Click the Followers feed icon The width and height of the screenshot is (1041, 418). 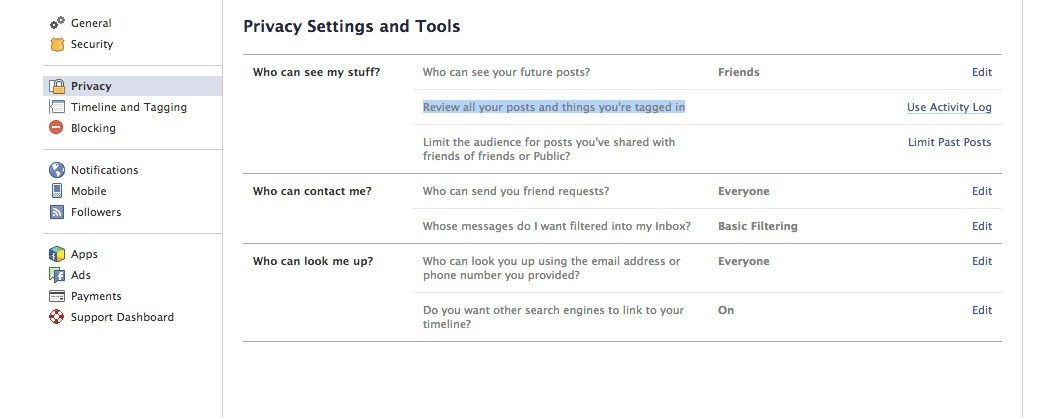click(x=57, y=212)
